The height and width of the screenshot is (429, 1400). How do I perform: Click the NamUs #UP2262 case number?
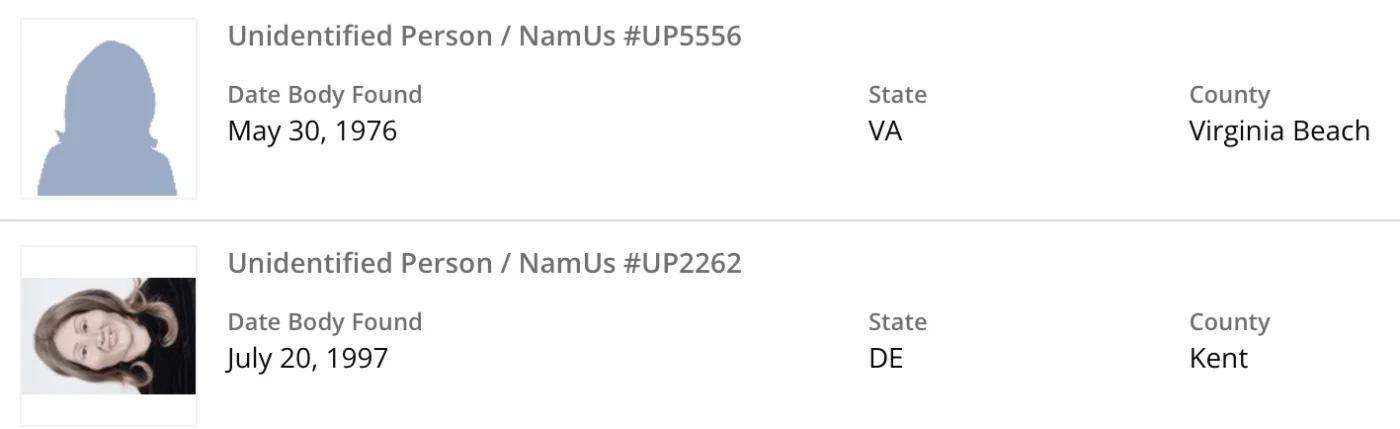click(x=630, y=263)
